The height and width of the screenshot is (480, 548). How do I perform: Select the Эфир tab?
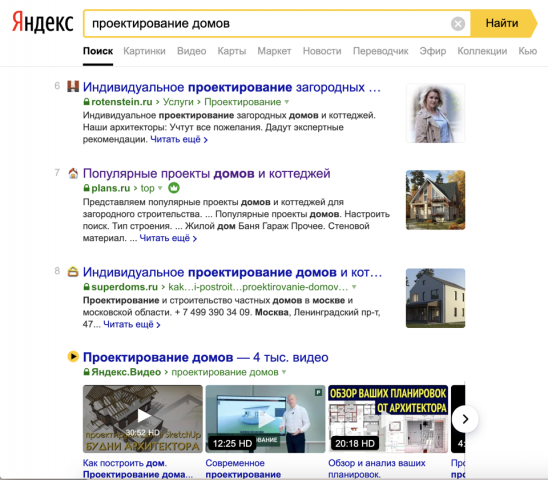433,51
